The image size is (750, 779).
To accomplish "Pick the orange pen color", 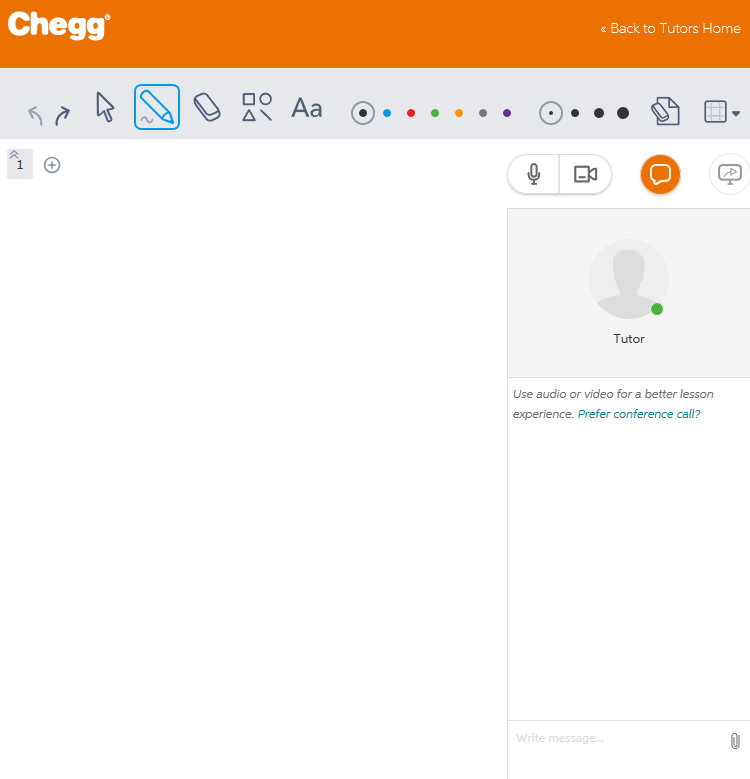I will (459, 113).
